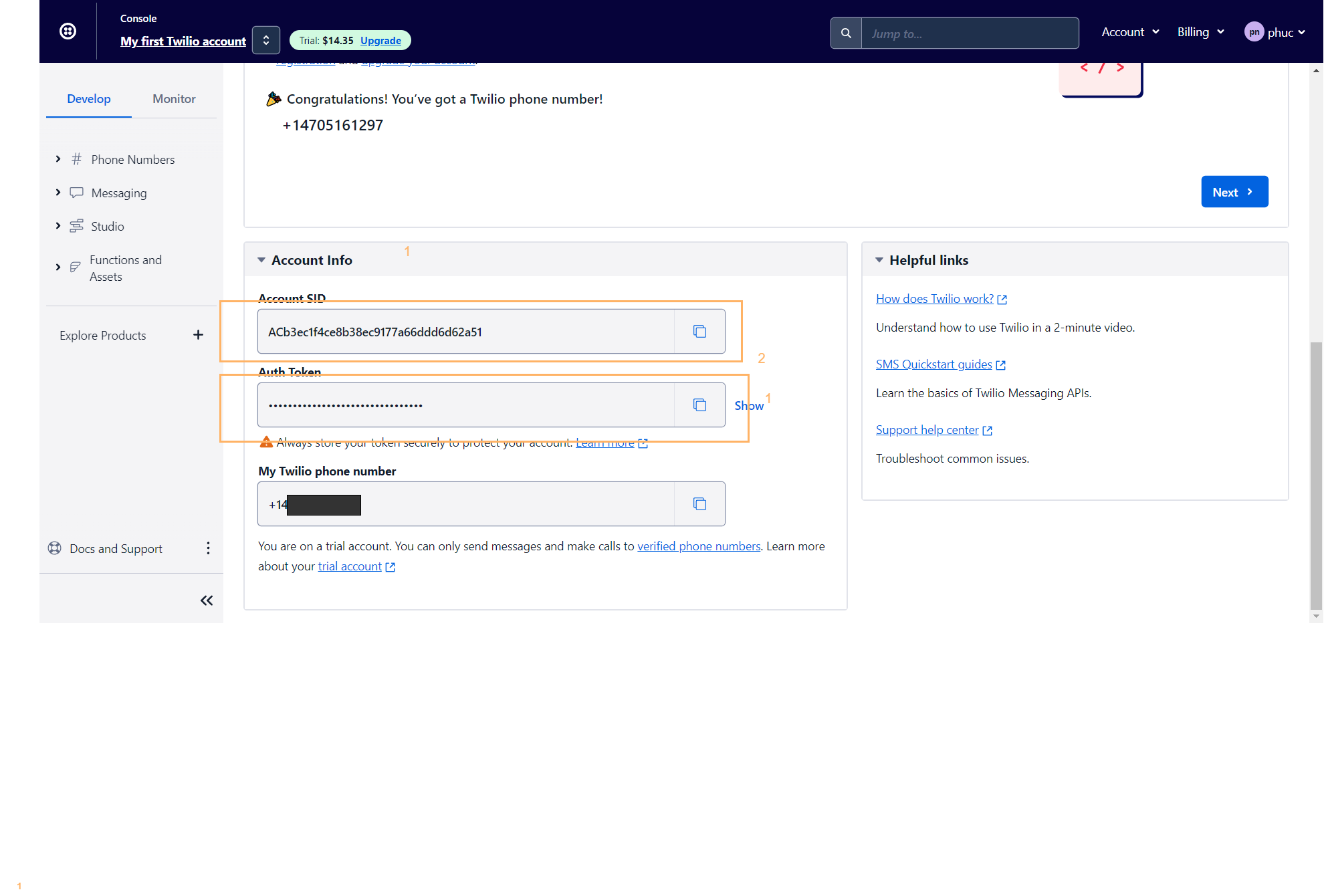Copy the Auth Token value

coord(699,405)
